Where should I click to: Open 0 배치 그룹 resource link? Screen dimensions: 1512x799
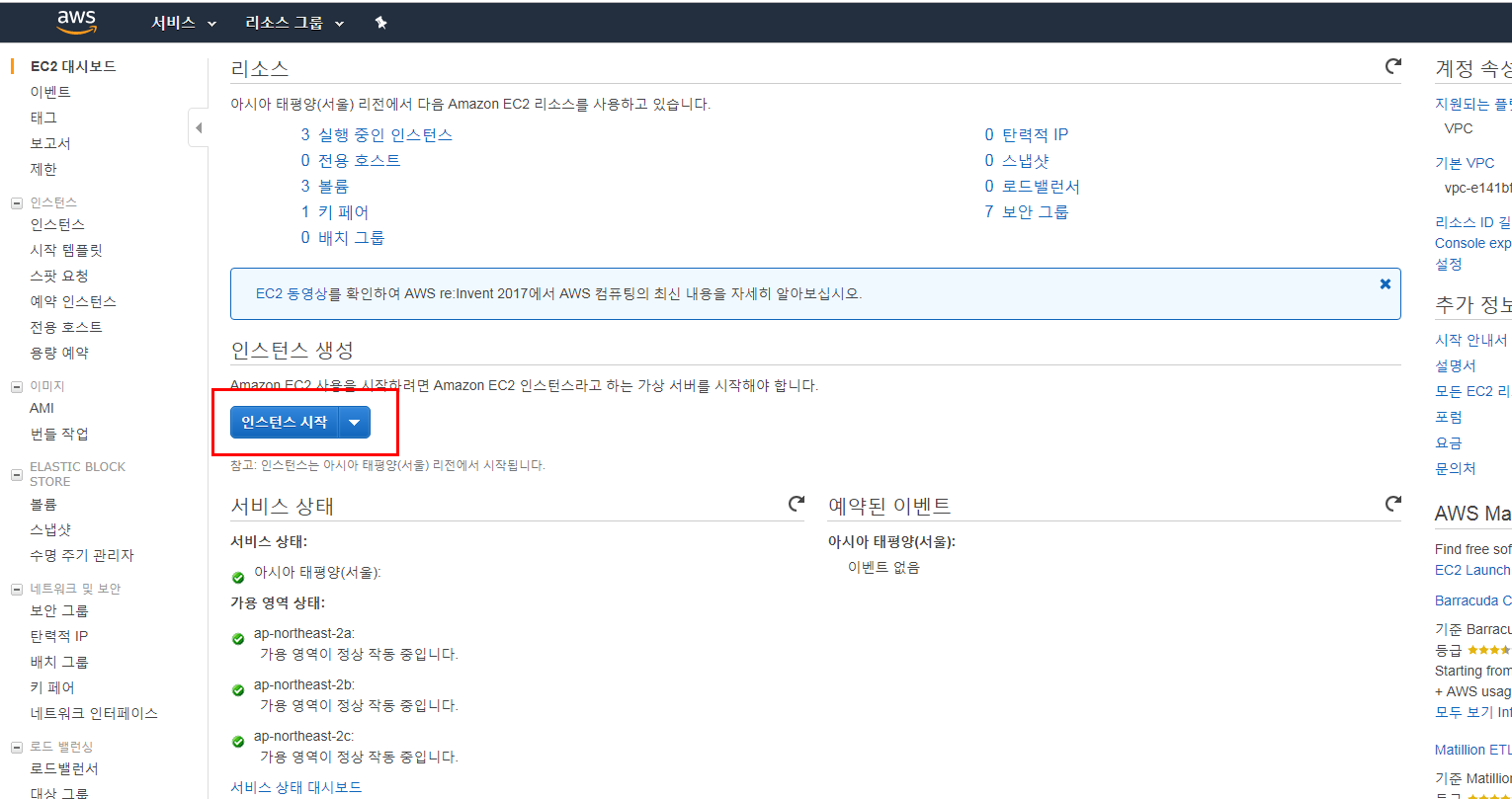pos(343,237)
